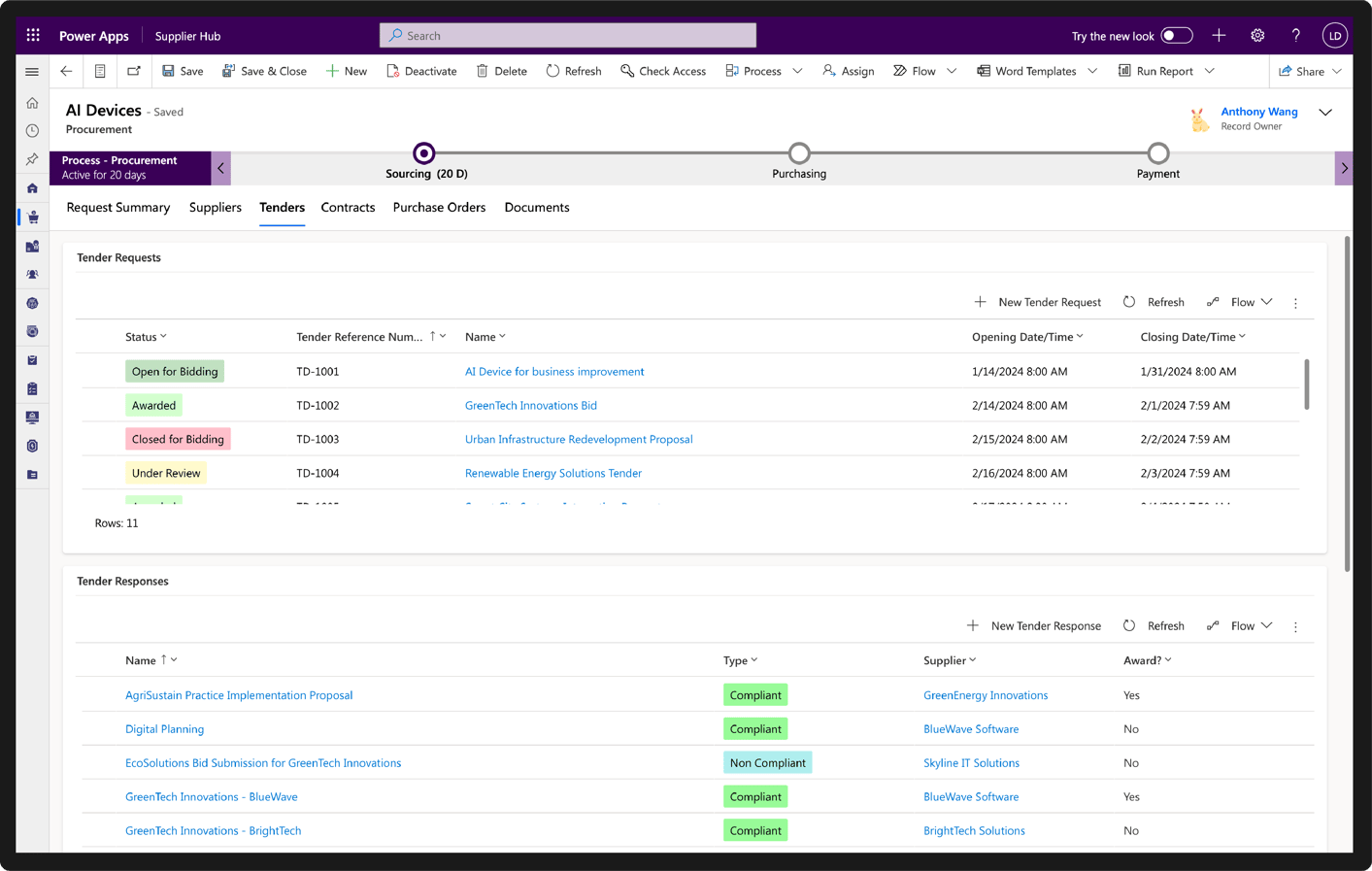Click New Tender Response button
This screenshot has height=871, width=1372.
click(1033, 626)
